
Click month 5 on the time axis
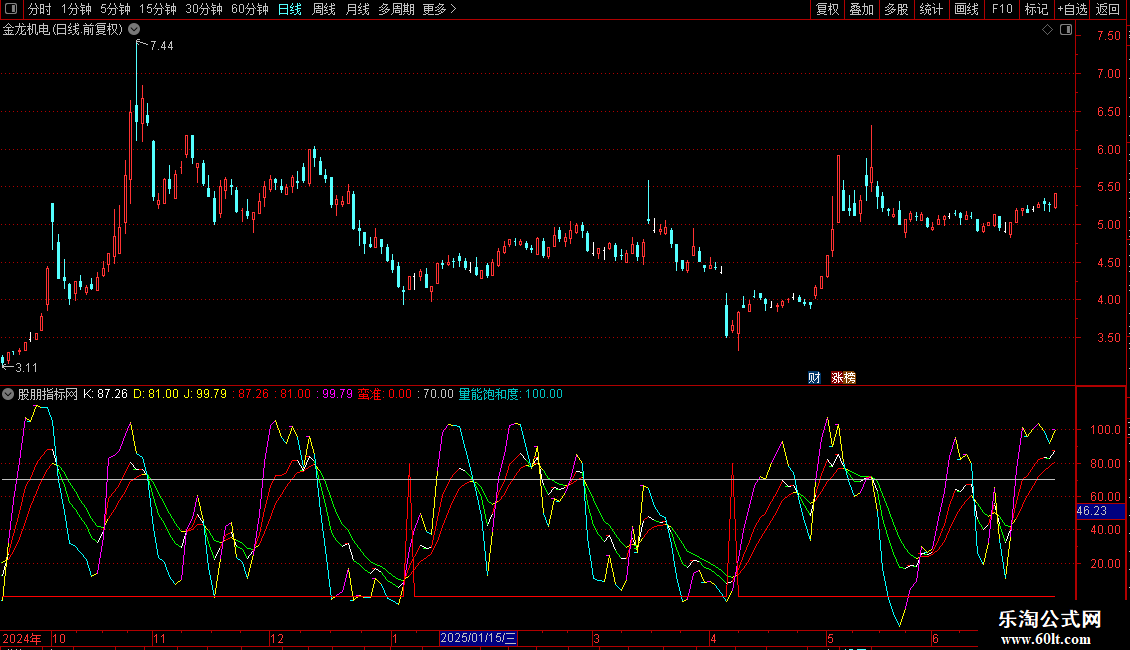pyautogui.click(x=830, y=638)
